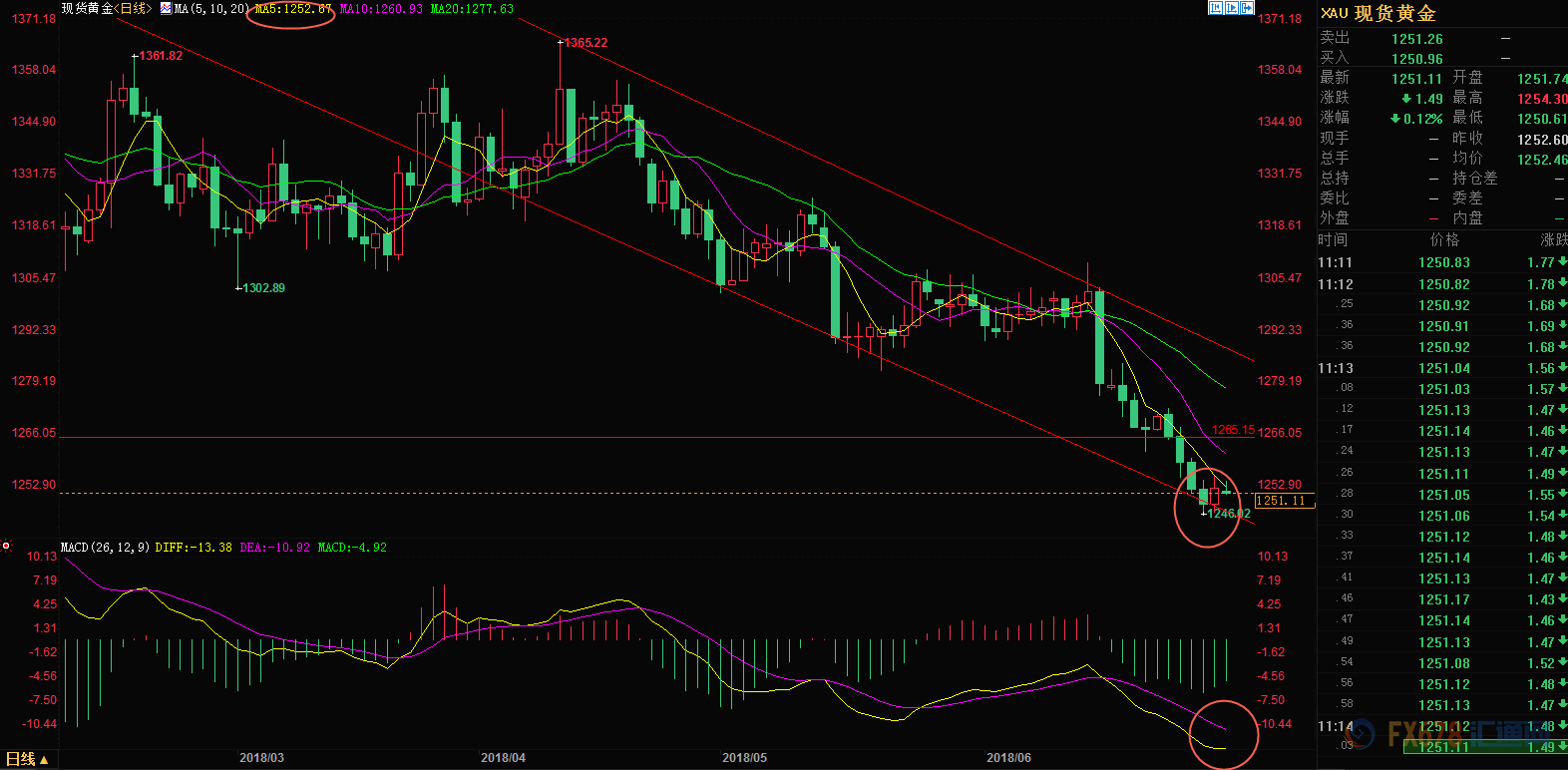
Task: Click the <日线> period label in title
Action: 133,9
